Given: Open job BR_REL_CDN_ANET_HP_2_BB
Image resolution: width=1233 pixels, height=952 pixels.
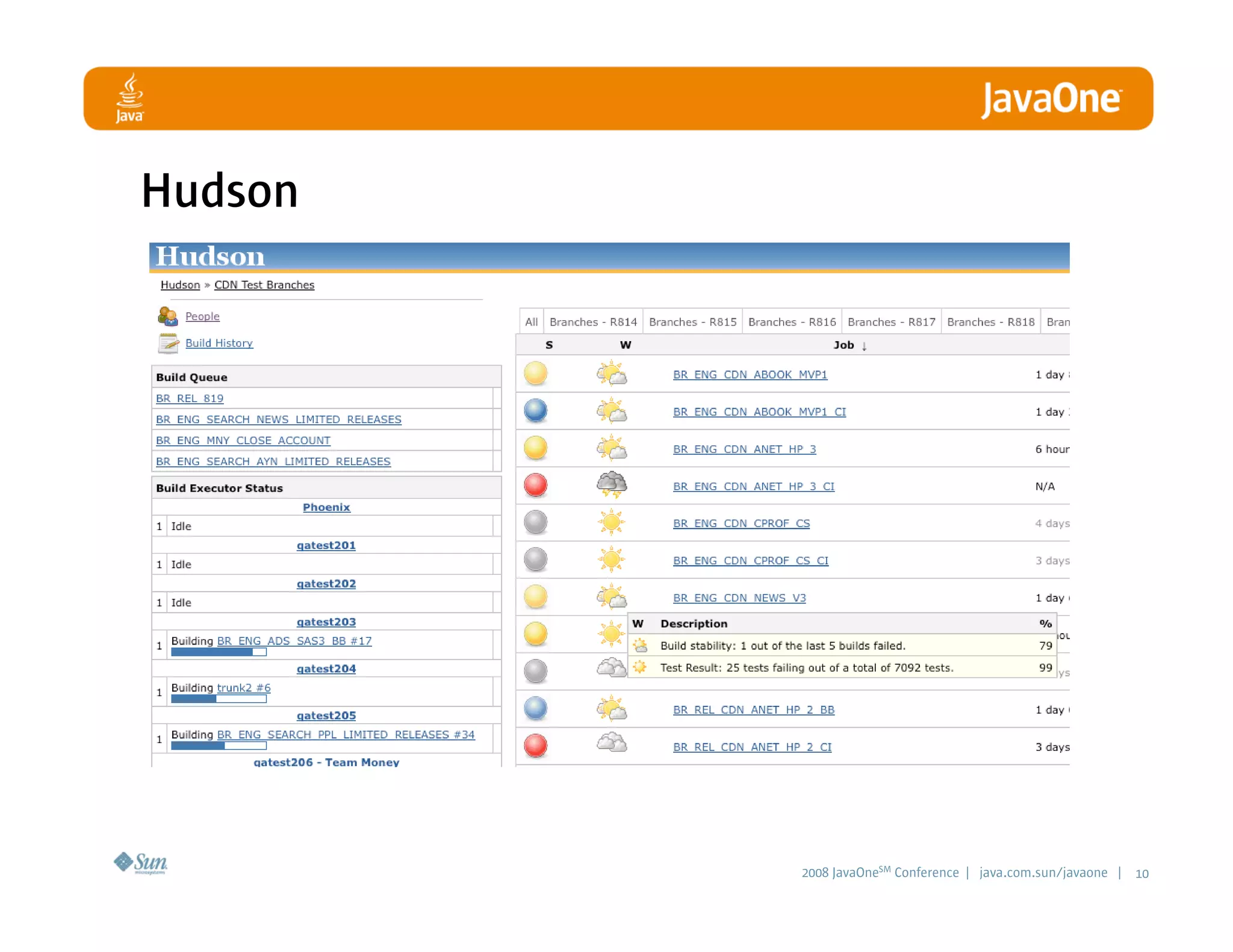Looking at the screenshot, I should point(754,710).
